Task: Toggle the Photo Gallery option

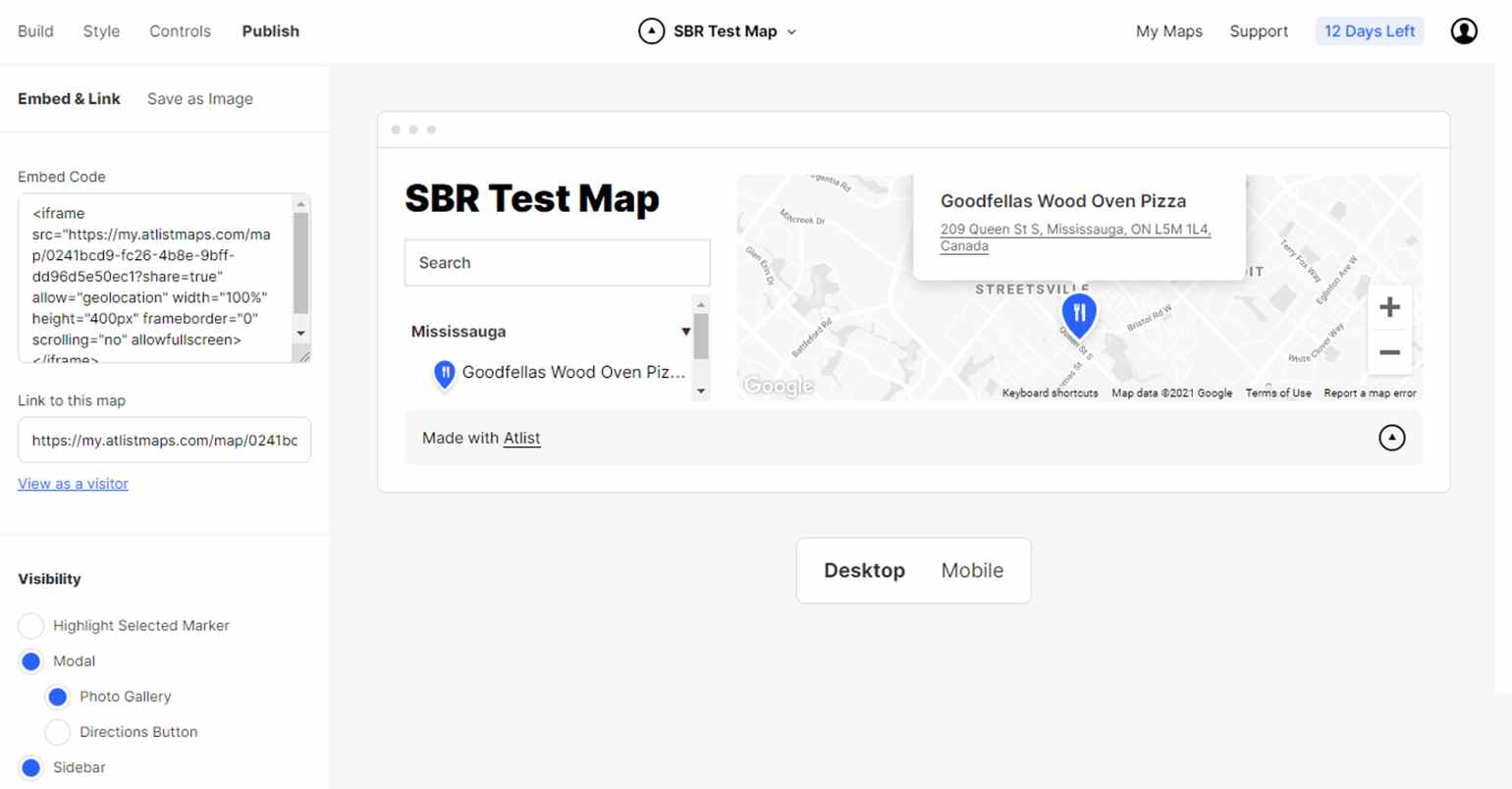Action: click(58, 697)
